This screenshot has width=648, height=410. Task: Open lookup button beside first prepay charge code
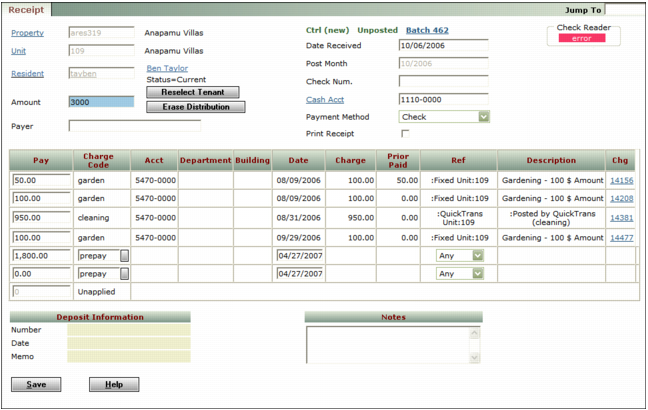(124, 256)
